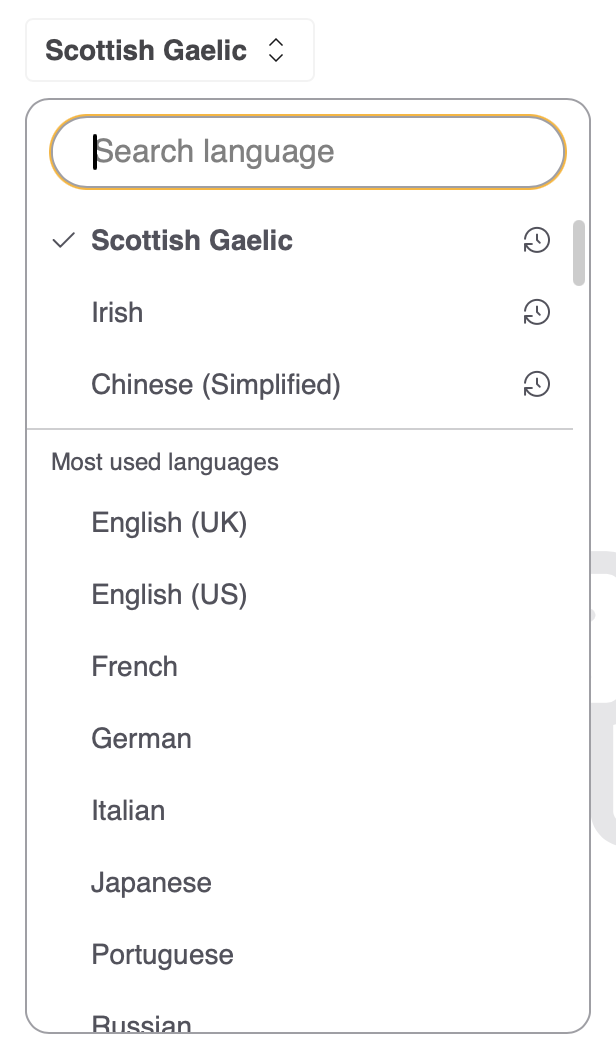
Task: Focus the Search language field
Action: click(308, 152)
